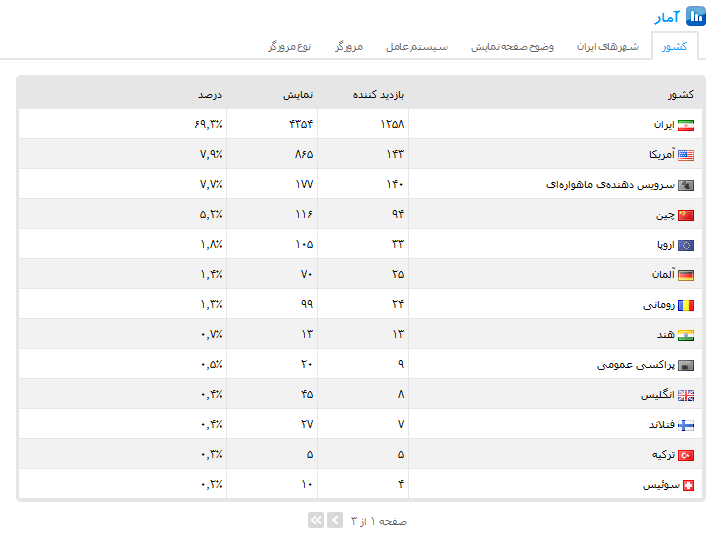Jump to last page with double arrow
Image resolution: width=713 pixels, height=542 pixels.
point(316,520)
